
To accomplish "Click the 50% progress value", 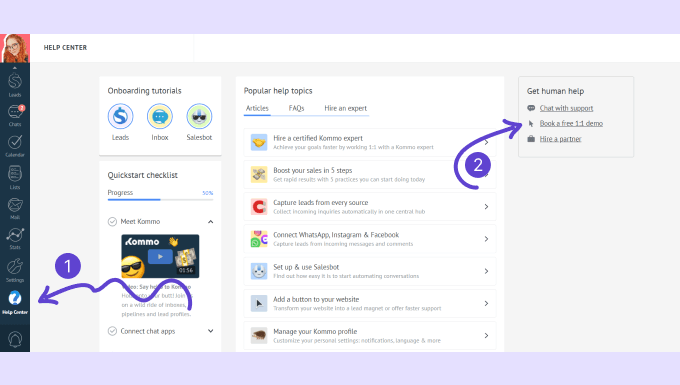I will click(x=208, y=193).
